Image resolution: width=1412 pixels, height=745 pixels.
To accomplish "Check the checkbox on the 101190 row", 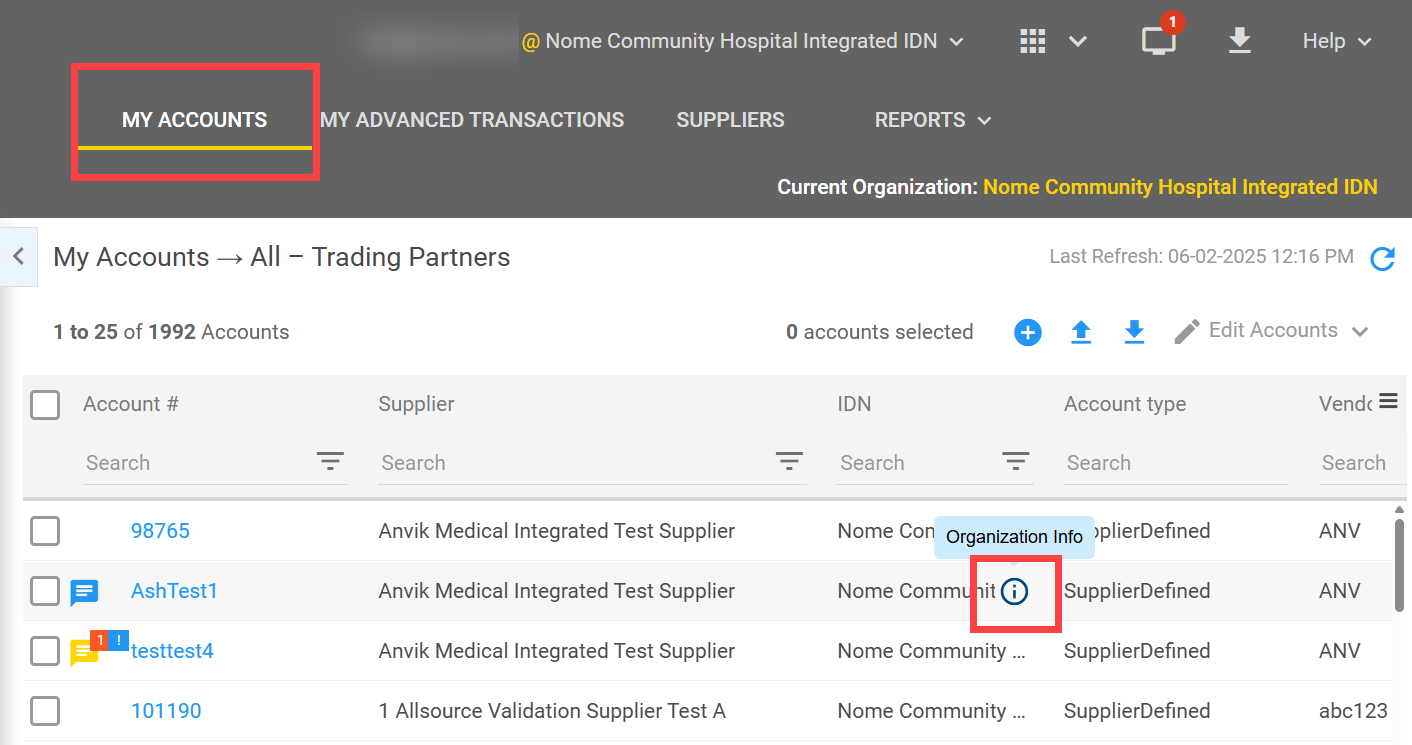I will 45,711.
